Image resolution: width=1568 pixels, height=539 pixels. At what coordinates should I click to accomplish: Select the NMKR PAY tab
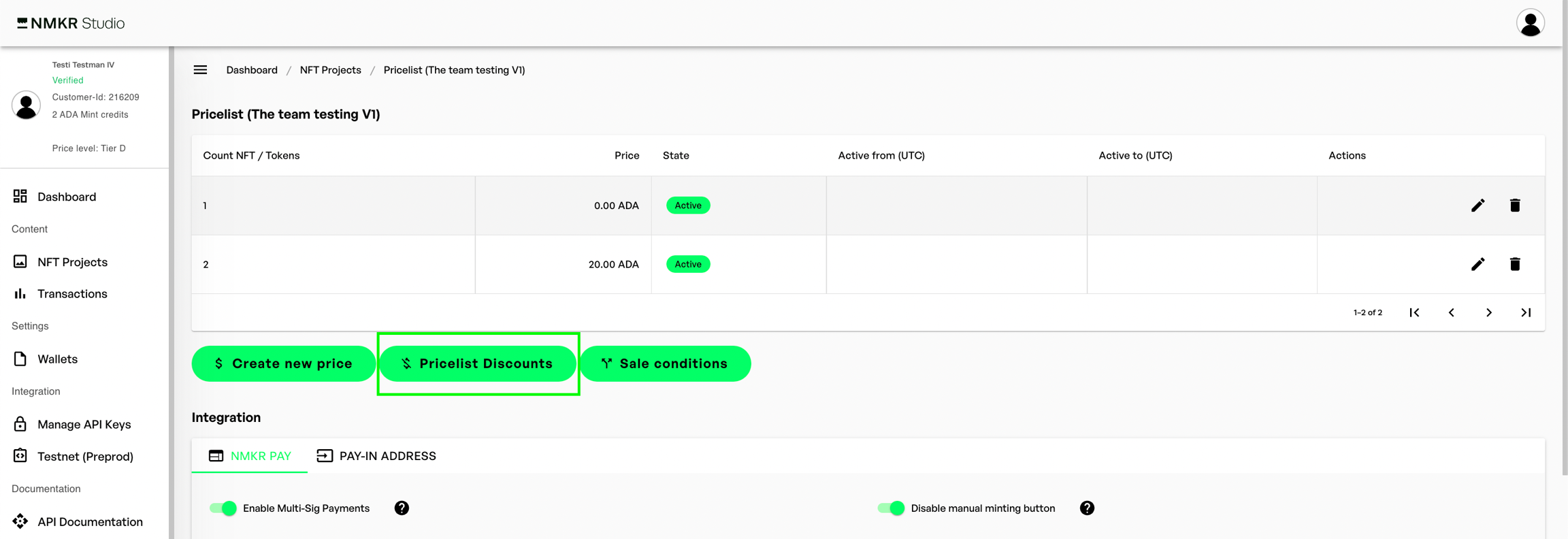point(250,456)
